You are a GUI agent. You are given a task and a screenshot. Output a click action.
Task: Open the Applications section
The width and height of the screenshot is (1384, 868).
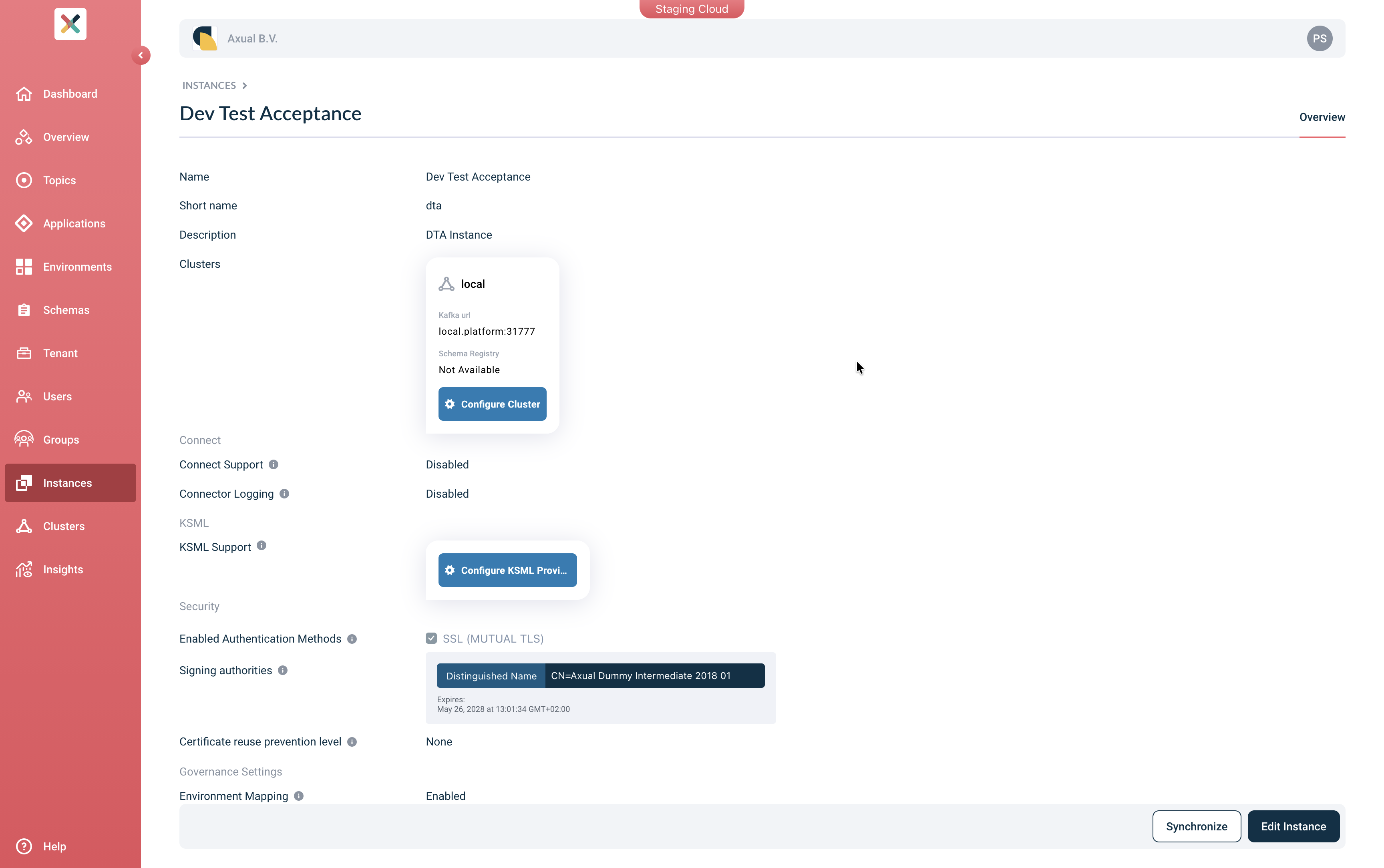73,223
